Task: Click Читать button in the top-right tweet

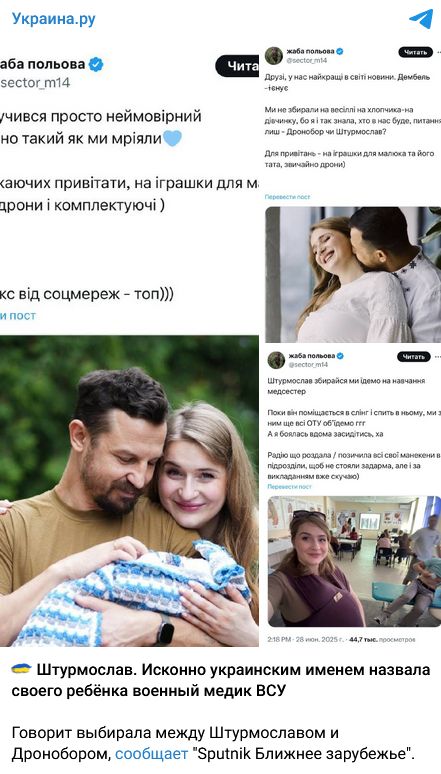Action: coord(415,52)
